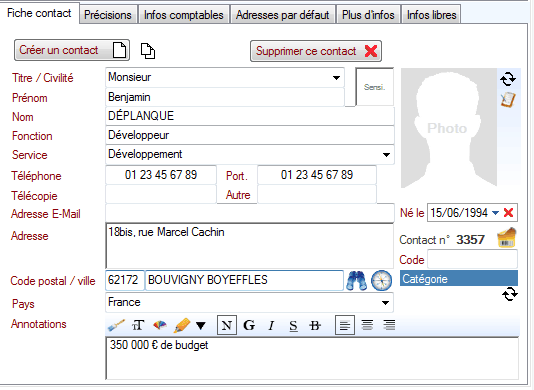Open the Pays dropdown
The image size is (534, 390).
tap(386, 303)
